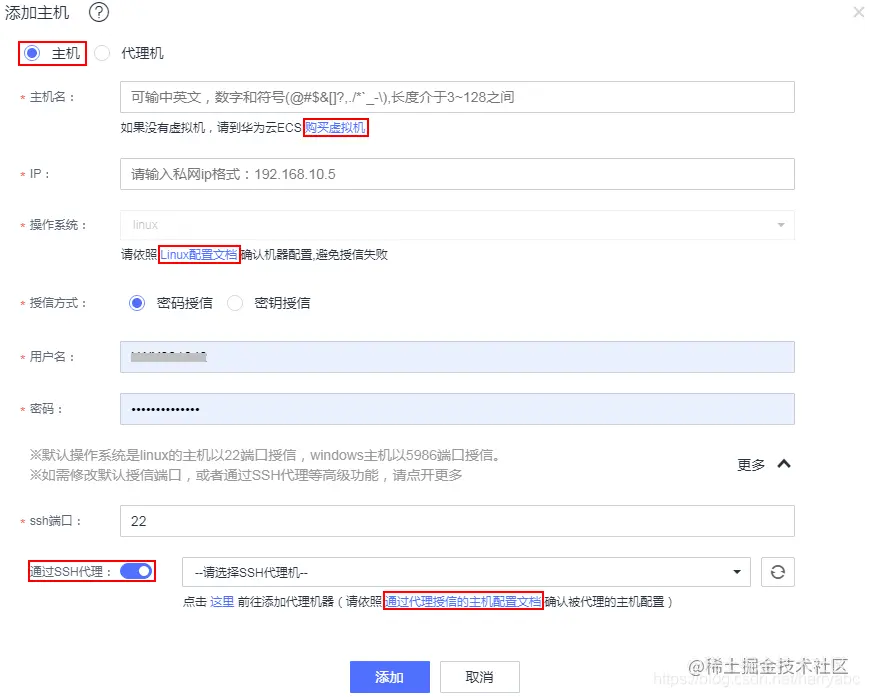Click the 添加 button
Viewport: 869px width, 697px height.
click(389, 677)
